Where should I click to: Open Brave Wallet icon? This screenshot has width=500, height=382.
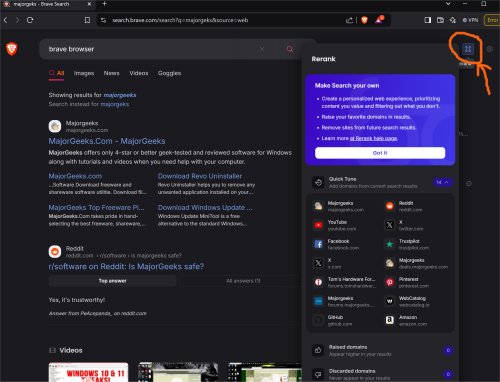point(440,20)
